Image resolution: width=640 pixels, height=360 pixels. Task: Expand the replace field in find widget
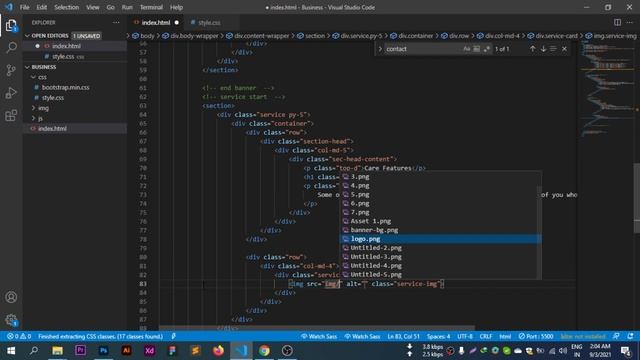pos(380,49)
